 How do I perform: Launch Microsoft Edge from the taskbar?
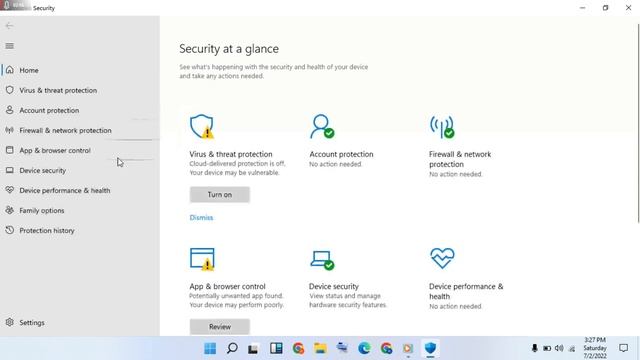click(x=364, y=348)
